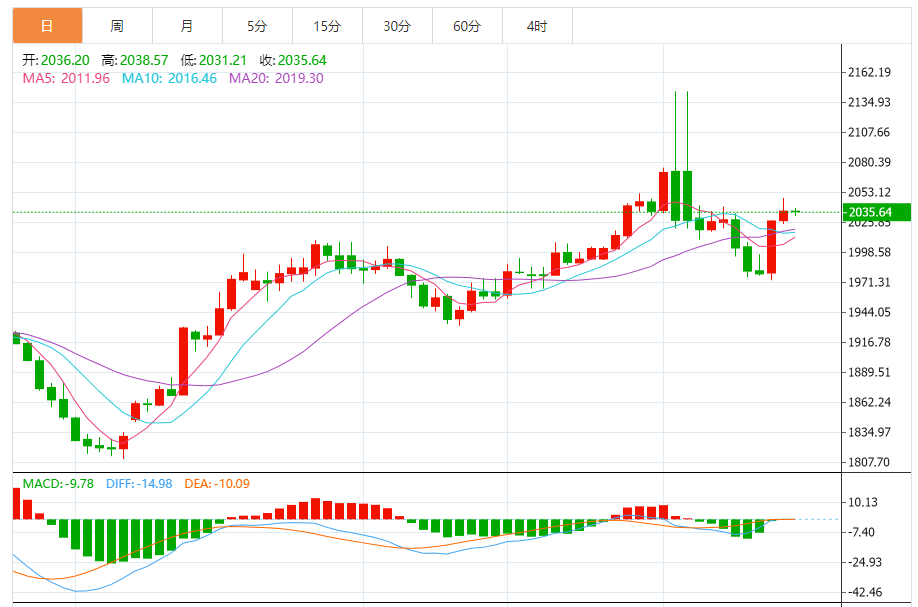
Task: Click the -7.40 MACD axis label
Action: click(862, 532)
